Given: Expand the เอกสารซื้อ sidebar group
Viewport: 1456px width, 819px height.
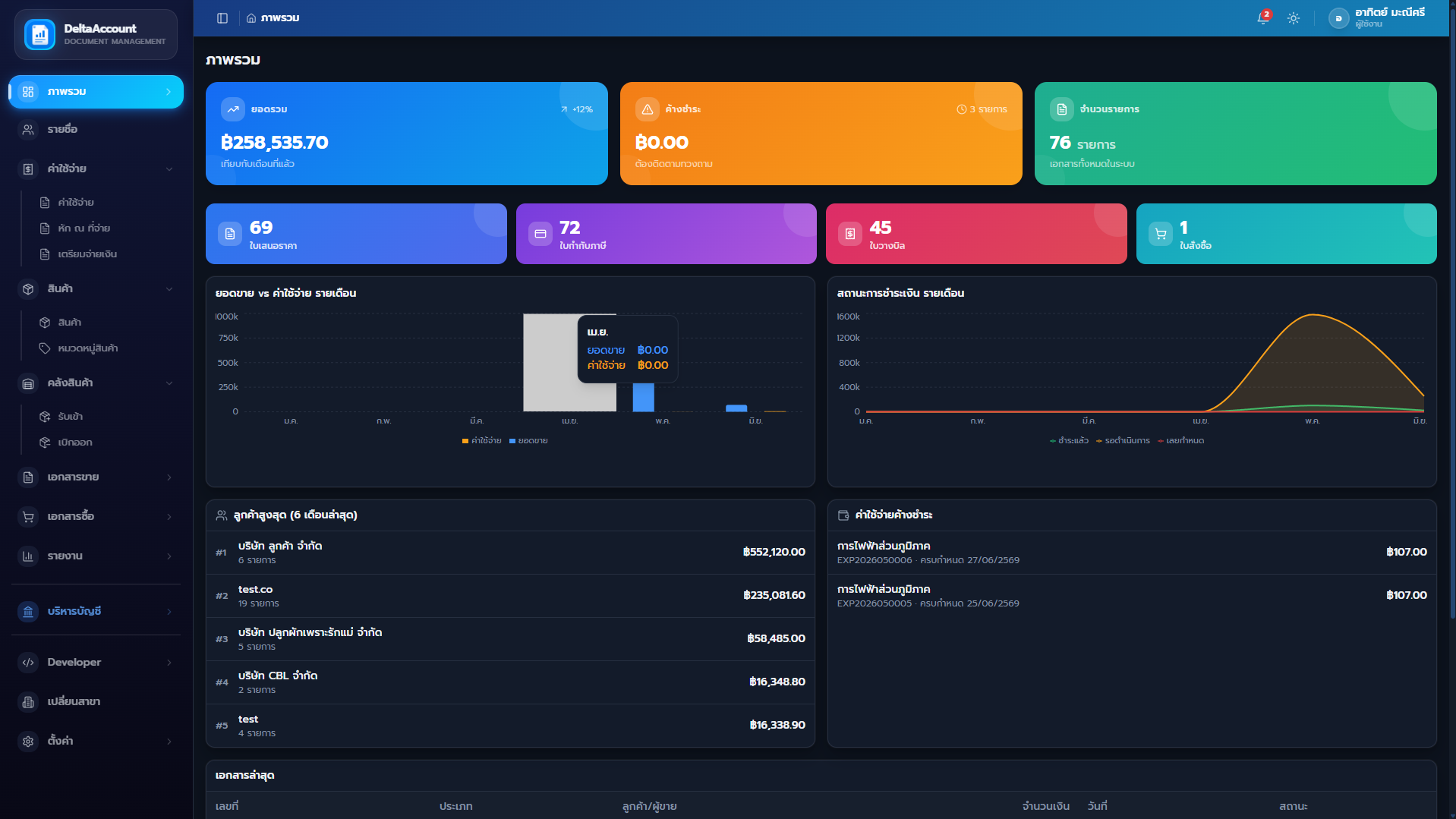Looking at the screenshot, I should click(x=96, y=517).
